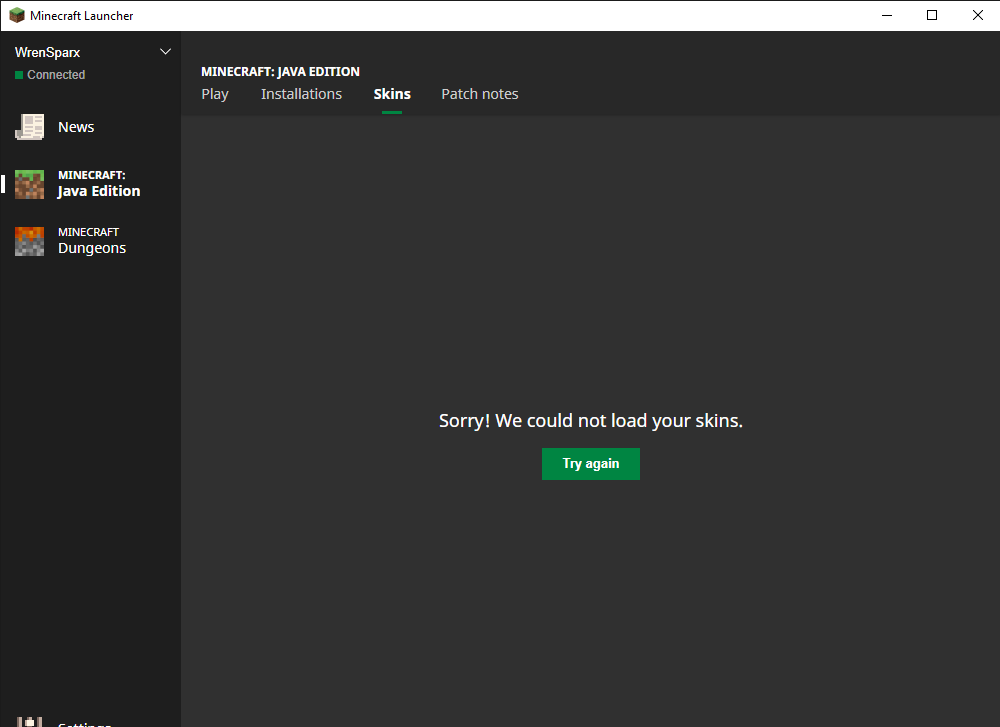The height and width of the screenshot is (727, 1000).
Task: Click the Try again button
Action: pos(591,464)
